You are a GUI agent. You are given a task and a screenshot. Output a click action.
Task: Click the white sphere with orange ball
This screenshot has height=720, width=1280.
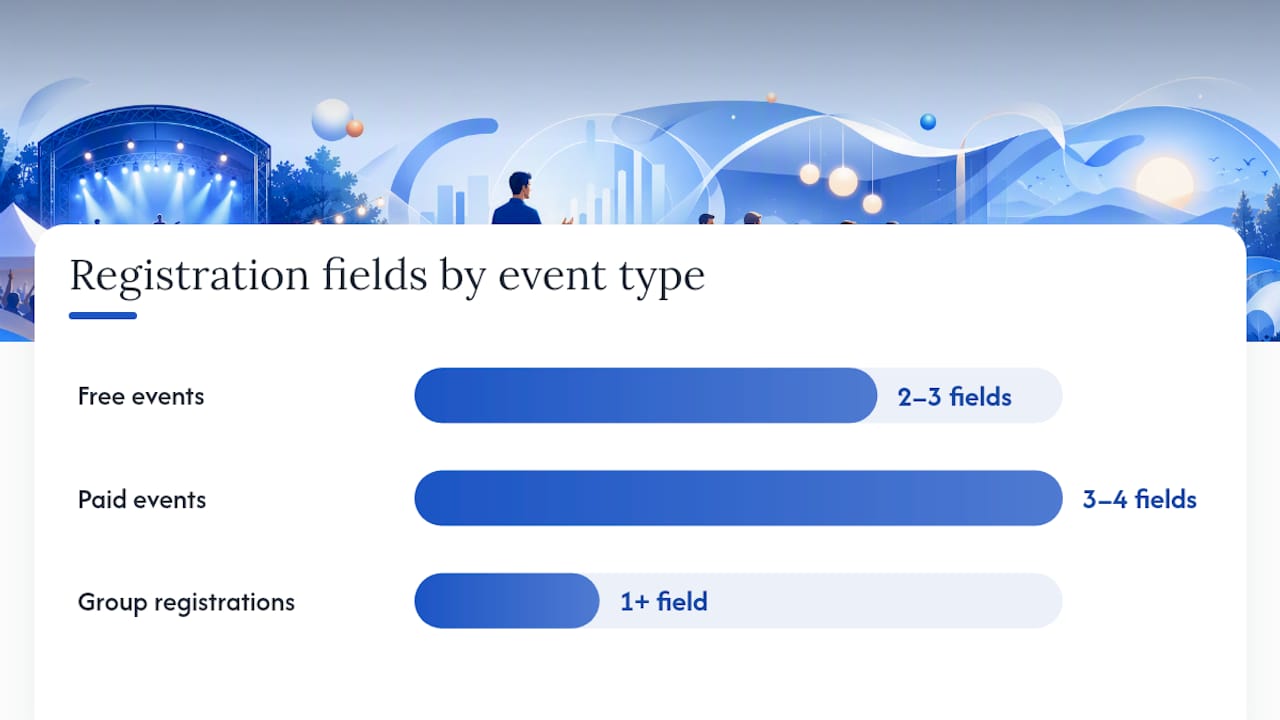pos(336,121)
